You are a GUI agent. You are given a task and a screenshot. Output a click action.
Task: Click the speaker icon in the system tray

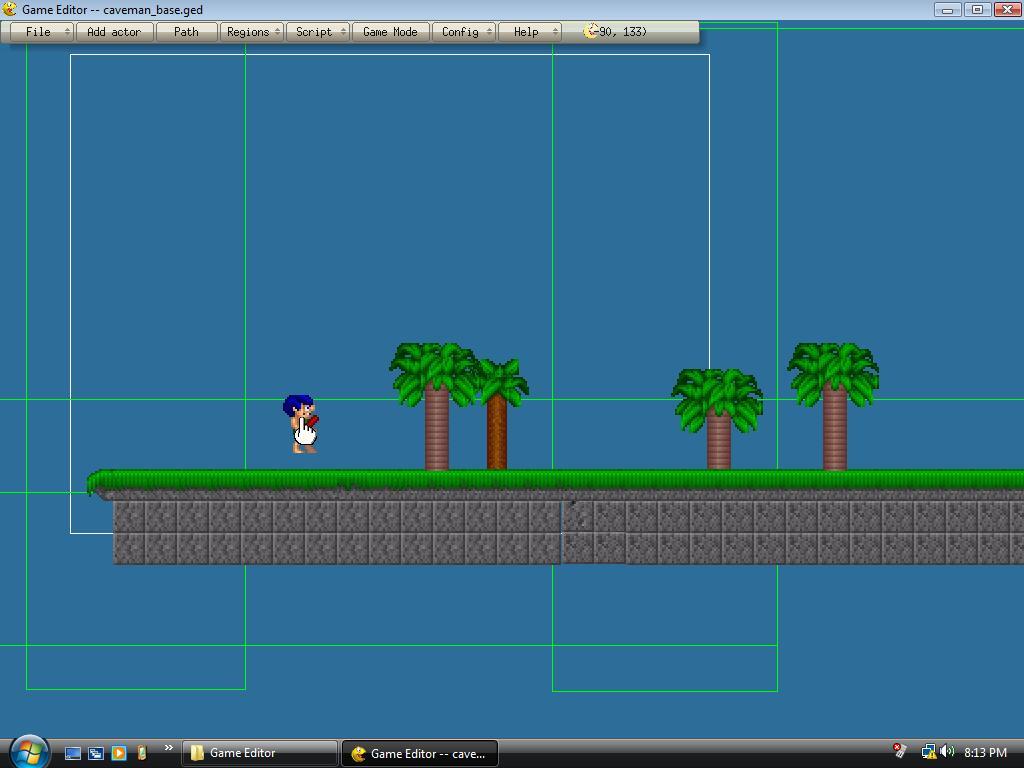[x=946, y=751]
